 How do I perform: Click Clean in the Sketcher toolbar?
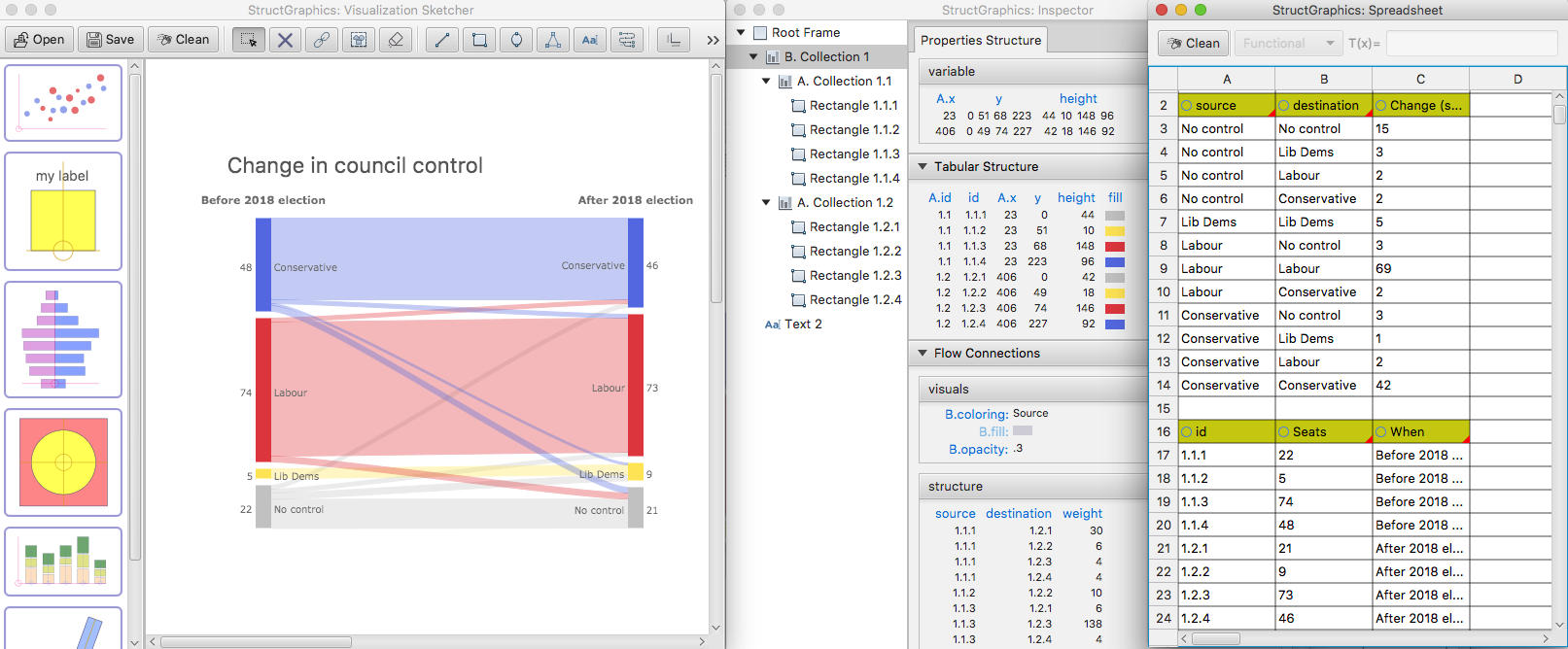point(184,40)
